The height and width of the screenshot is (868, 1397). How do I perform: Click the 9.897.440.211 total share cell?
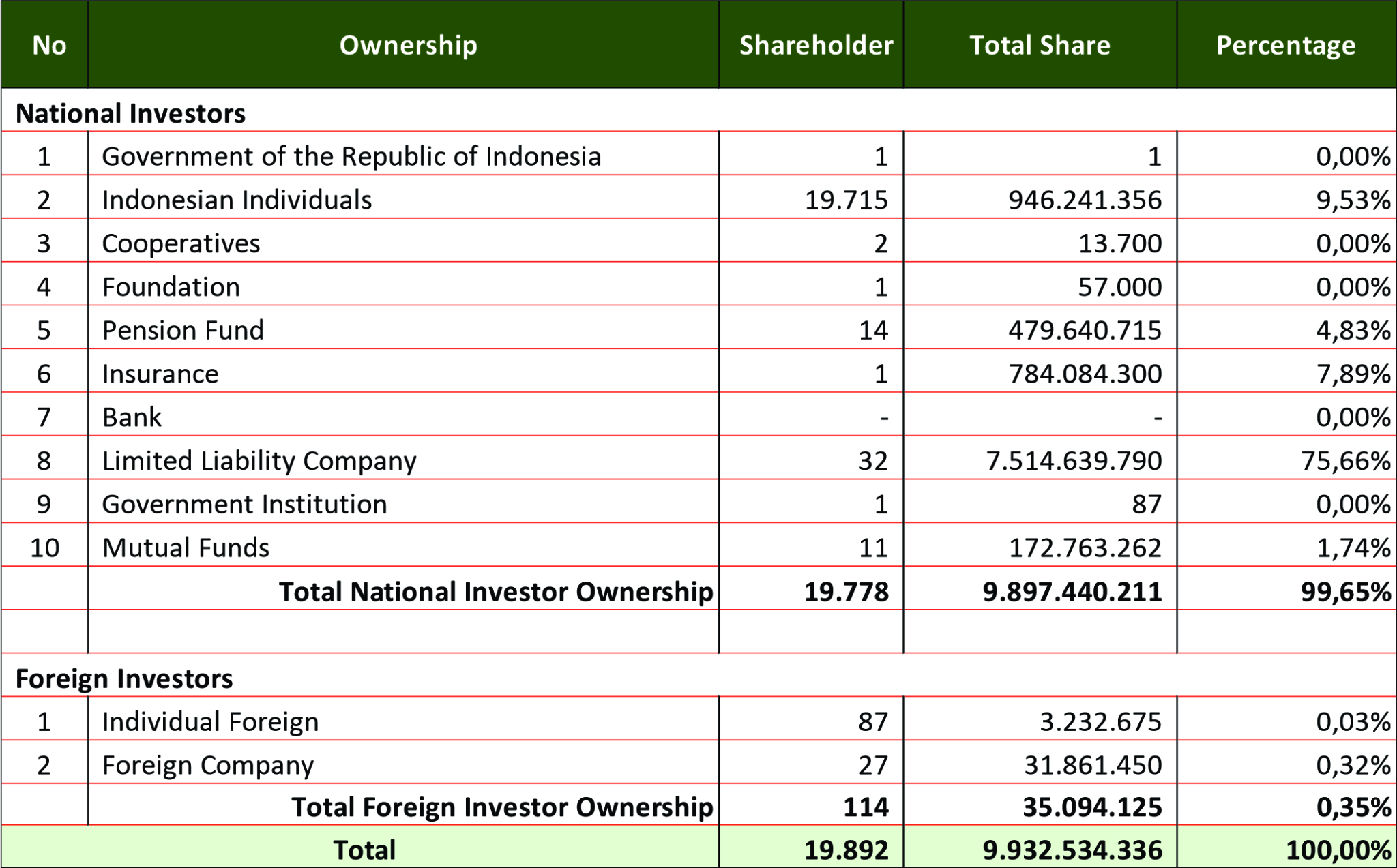coord(1072,591)
